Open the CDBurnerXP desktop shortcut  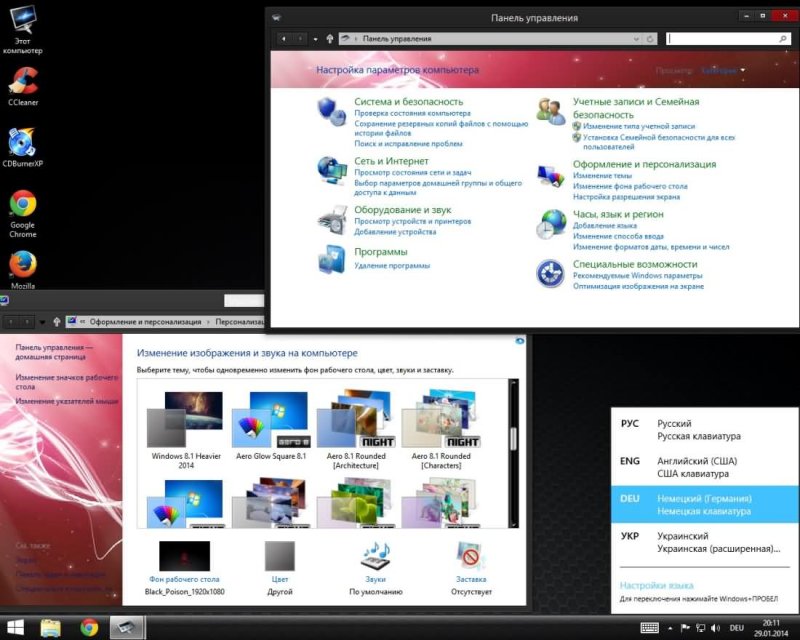point(22,147)
